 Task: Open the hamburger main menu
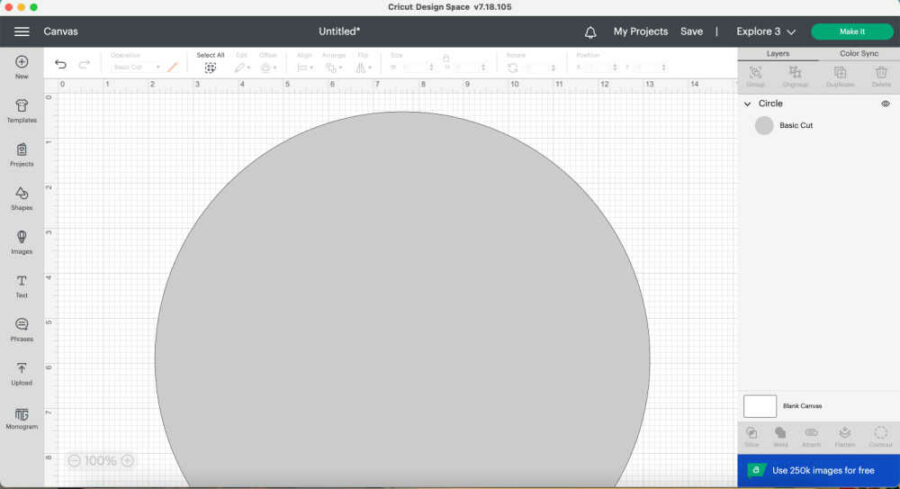[21, 32]
